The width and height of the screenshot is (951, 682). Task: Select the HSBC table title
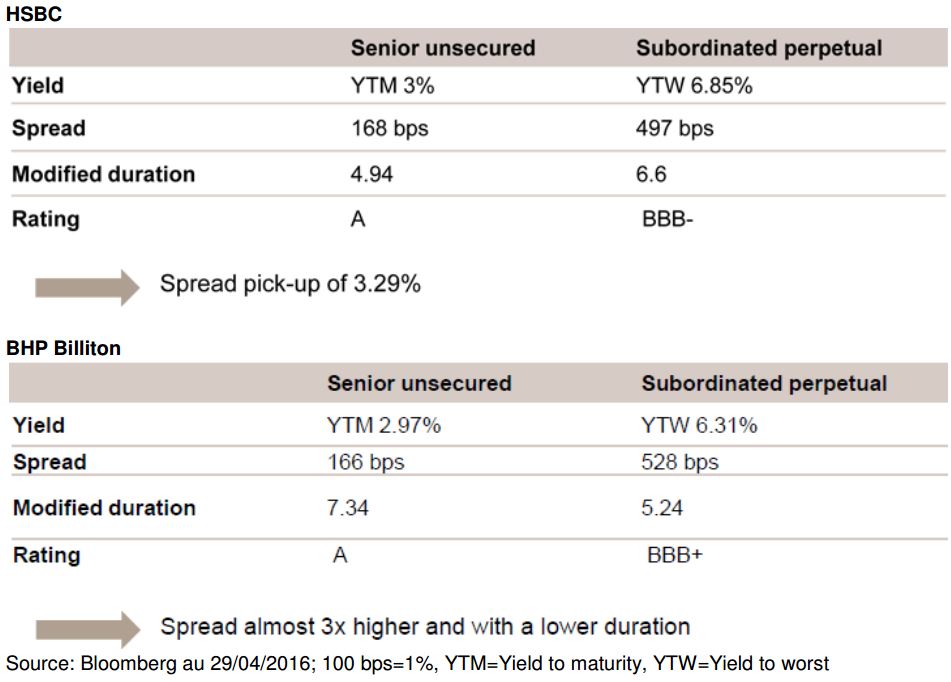[34, 13]
